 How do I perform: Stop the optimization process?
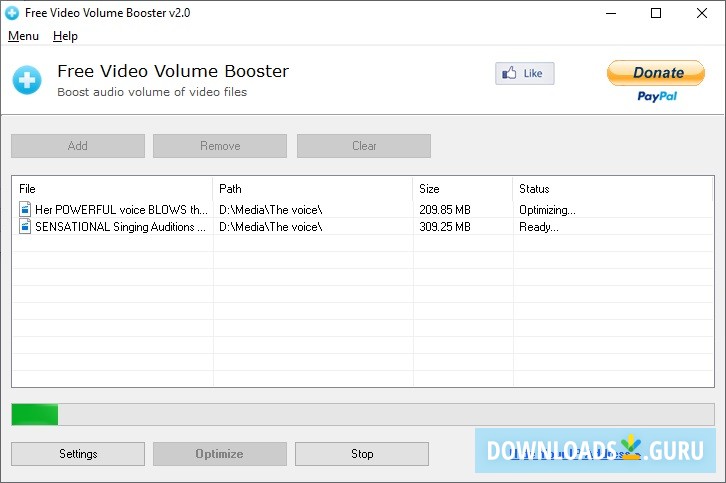tap(362, 454)
